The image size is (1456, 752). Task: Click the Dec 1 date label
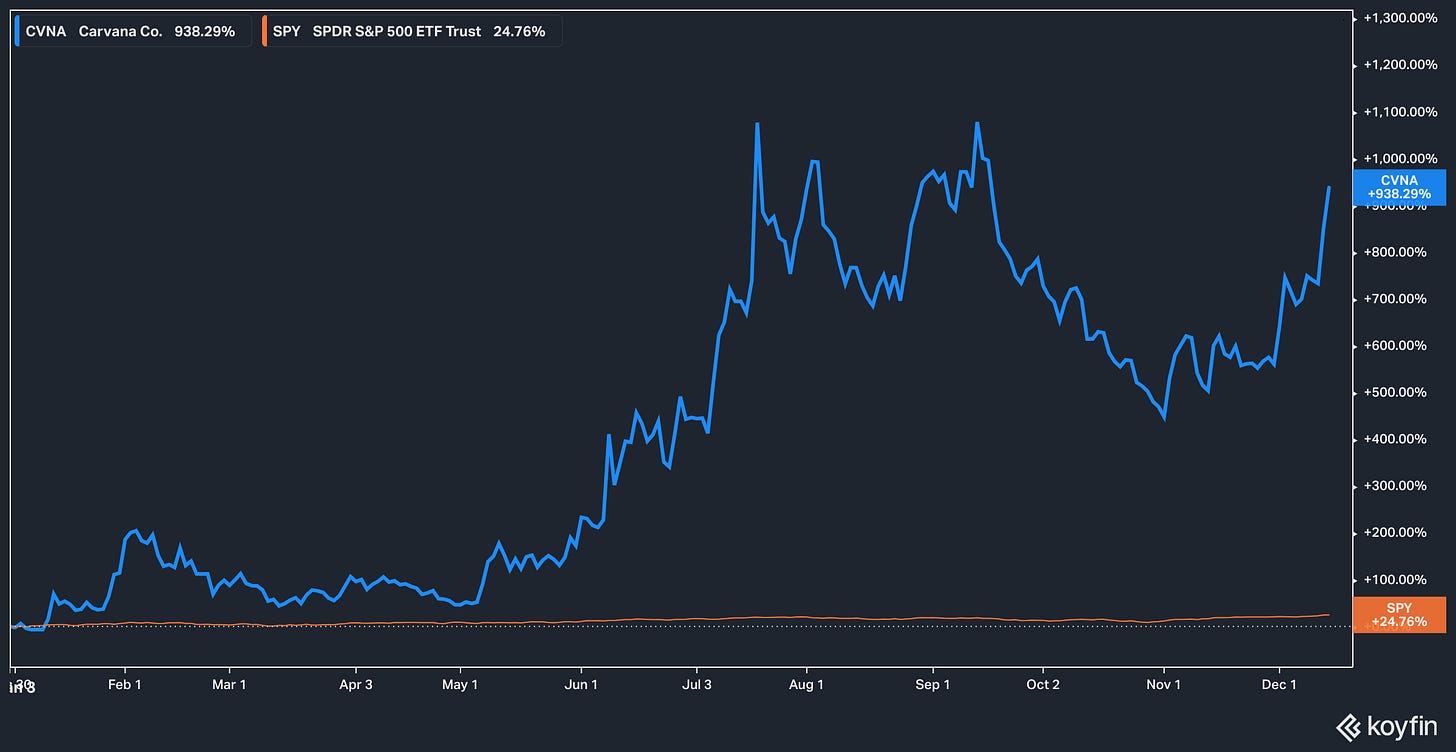pyautogui.click(x=1279, y=685)
